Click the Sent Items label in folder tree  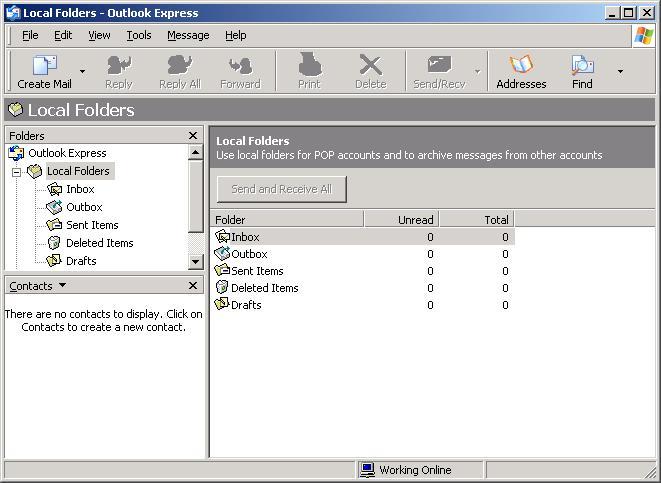92,225
